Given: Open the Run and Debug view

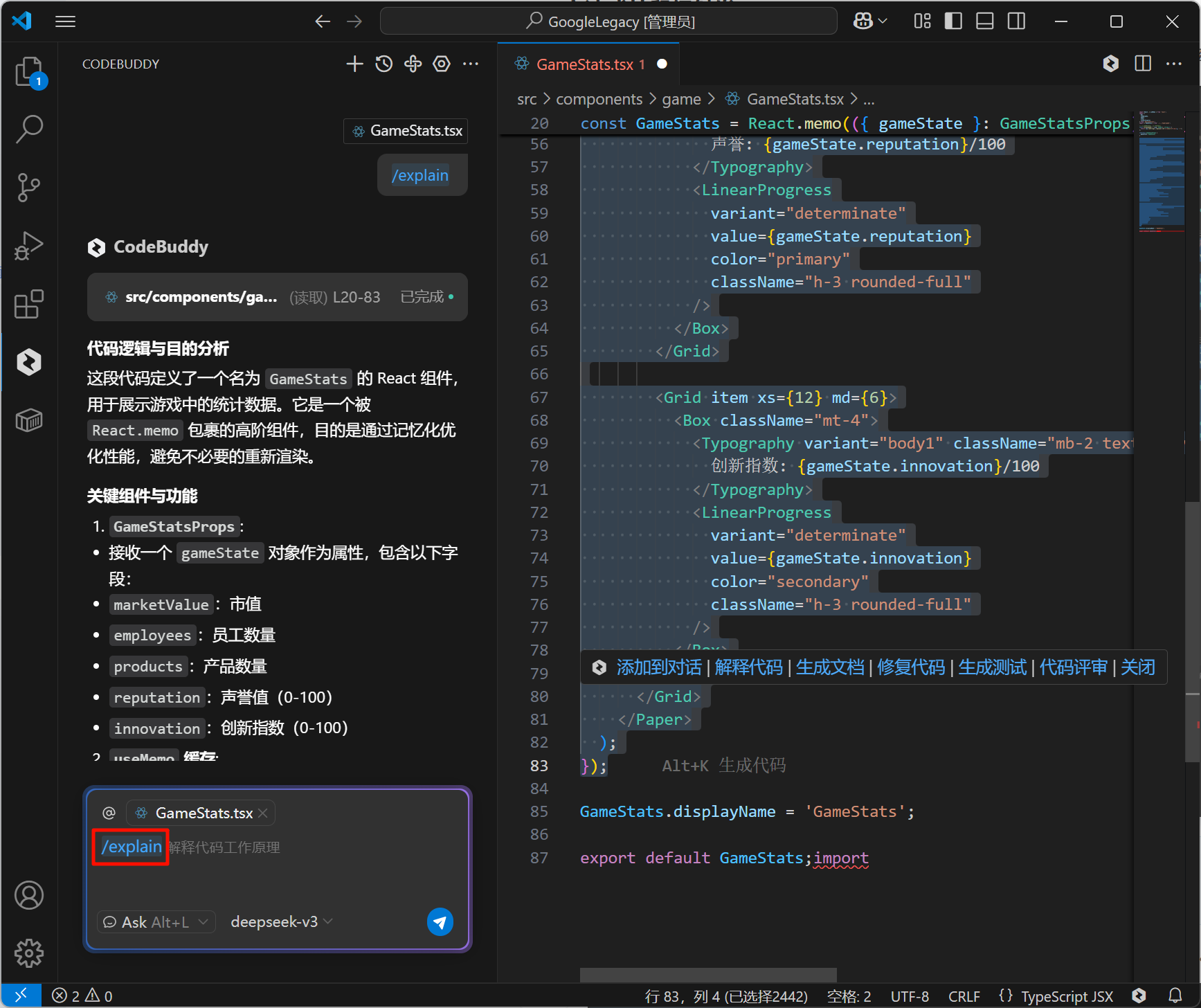Looking at the screenshot, I should pyautogui.click(x=29, y=246).
